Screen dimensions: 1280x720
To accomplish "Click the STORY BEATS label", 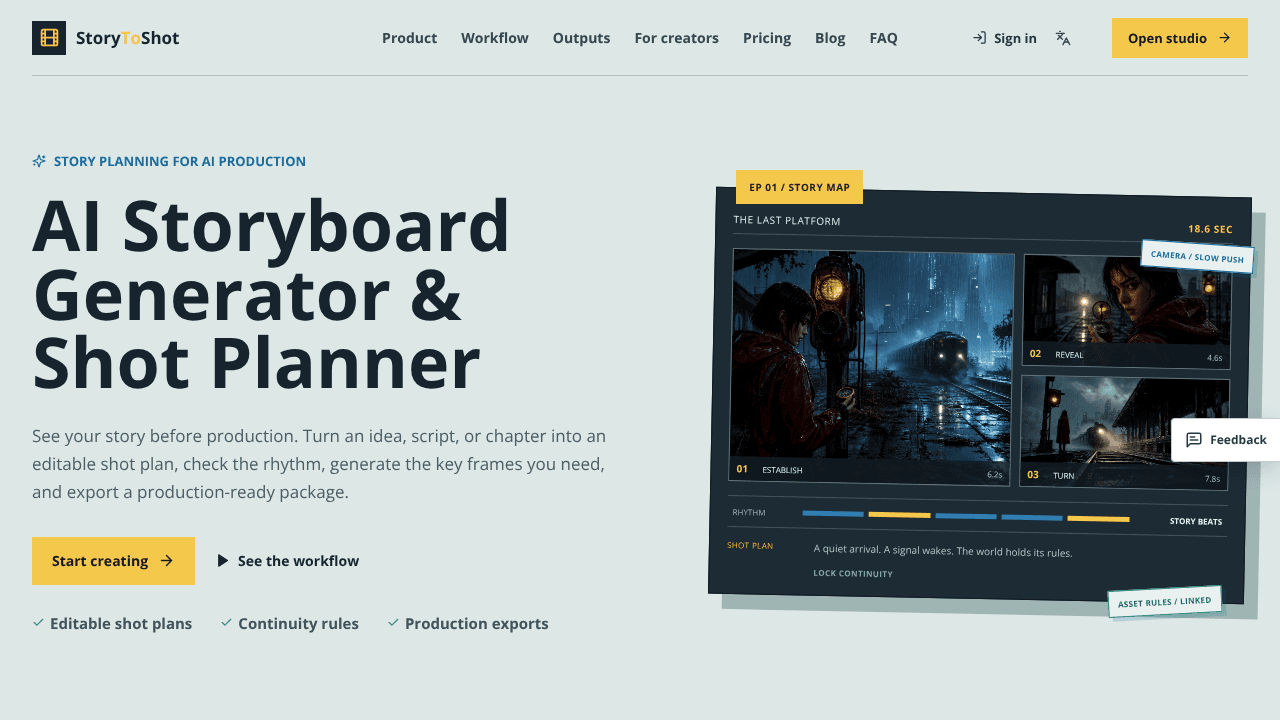I will (x=1196, y=521).
